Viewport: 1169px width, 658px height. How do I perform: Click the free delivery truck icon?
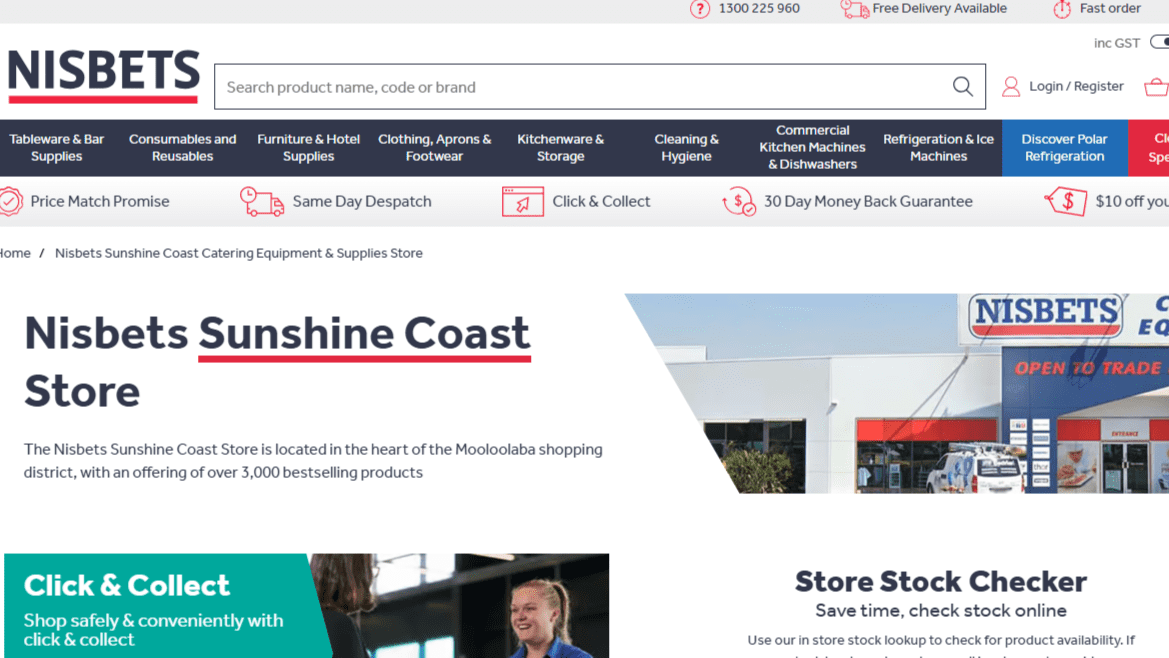tap(854, 9)
